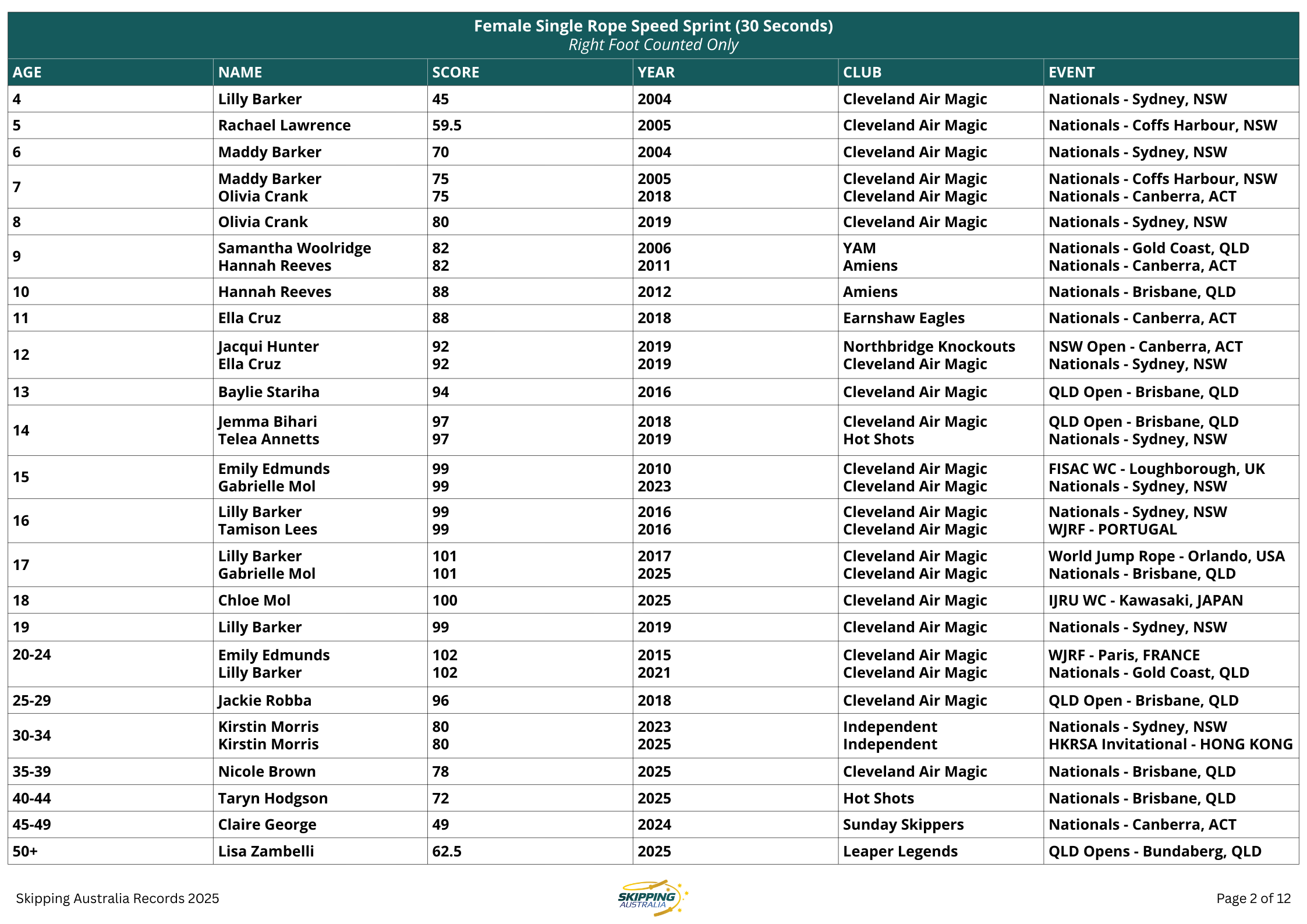Screen dimensions: 1307x924
Task: Click the year '2012' for age 10
Action: 654,292
